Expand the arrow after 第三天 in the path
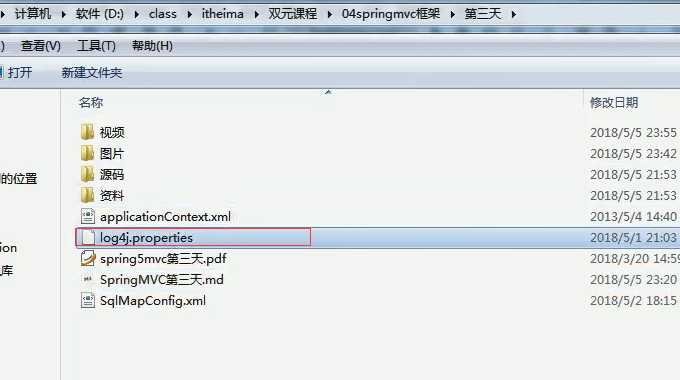This screenshot has height=380, width=680. coord(514,14)
